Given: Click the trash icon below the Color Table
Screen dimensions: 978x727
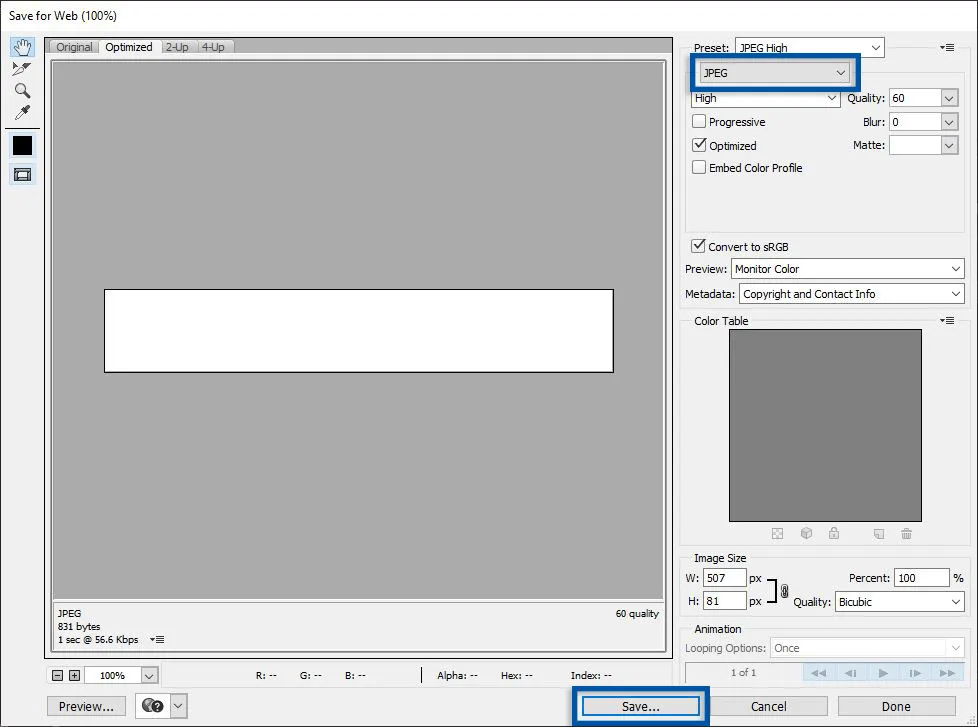Looking at the screenshot, I should tap(906, 534).
